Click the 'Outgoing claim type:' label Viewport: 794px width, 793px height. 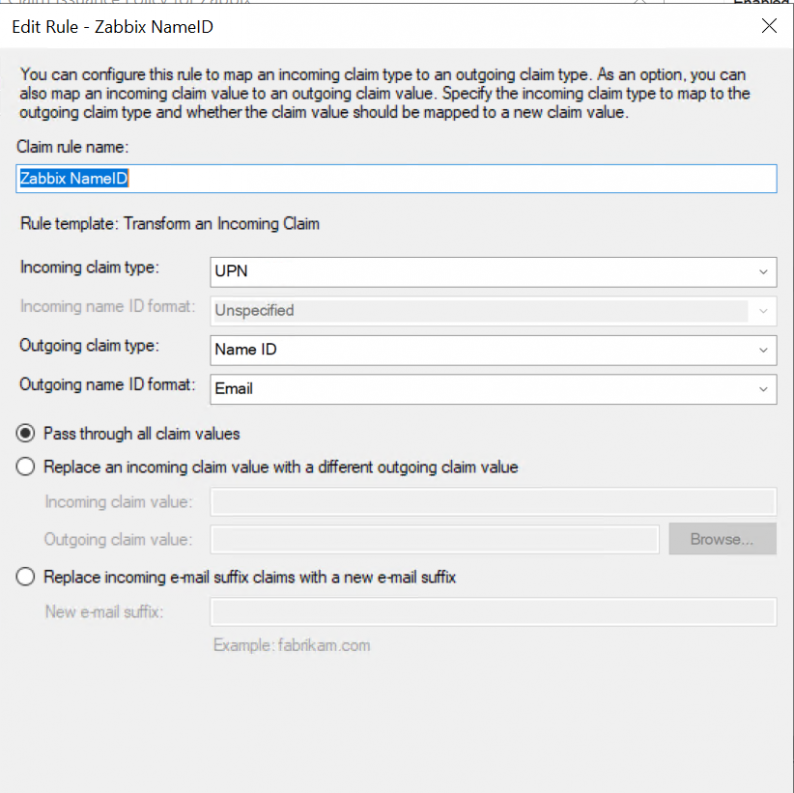[x=89, y=345]
